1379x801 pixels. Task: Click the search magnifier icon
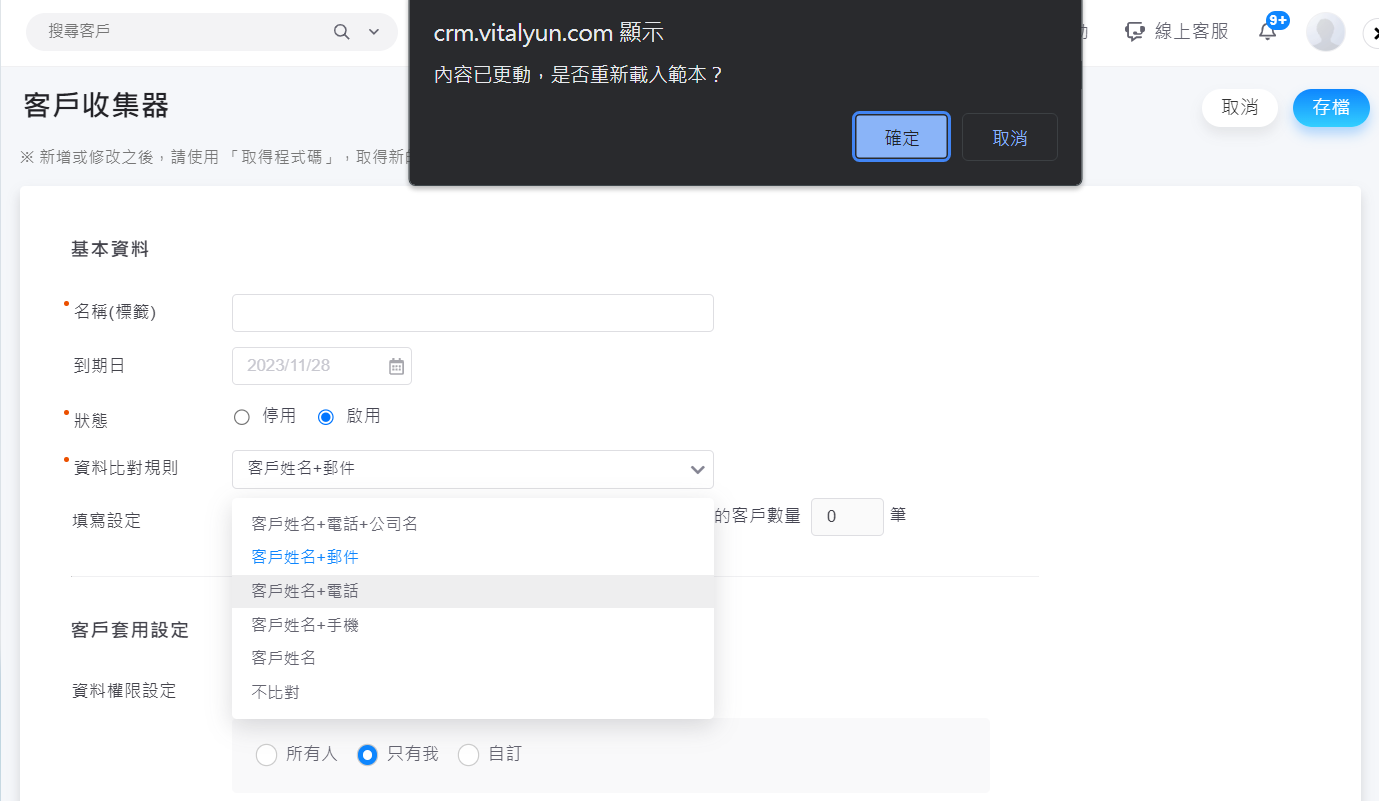(x=342, y=32)
